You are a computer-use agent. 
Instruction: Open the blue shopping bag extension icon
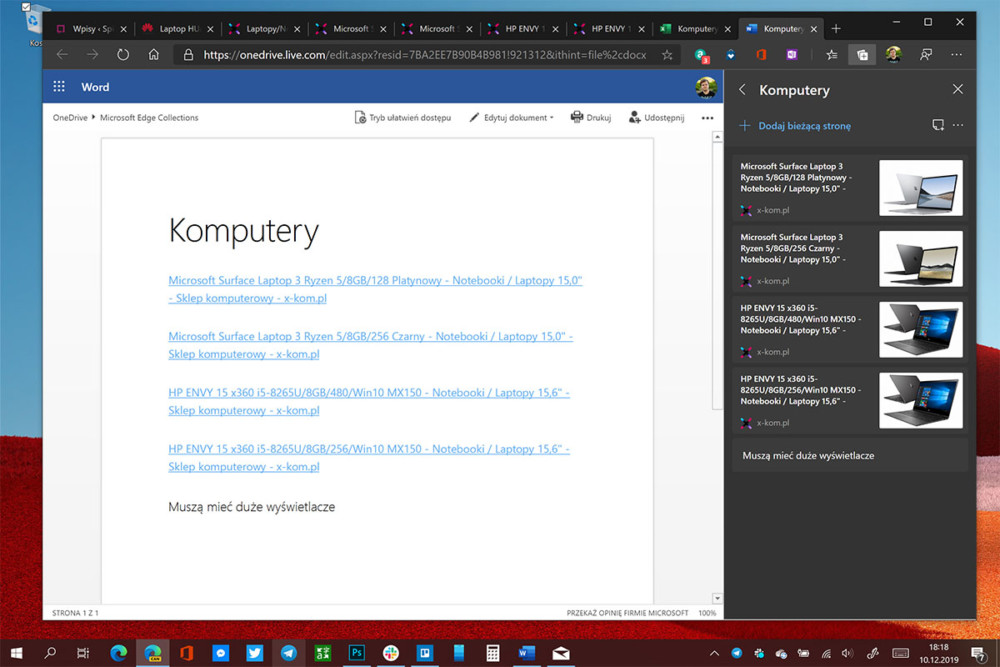731,55
